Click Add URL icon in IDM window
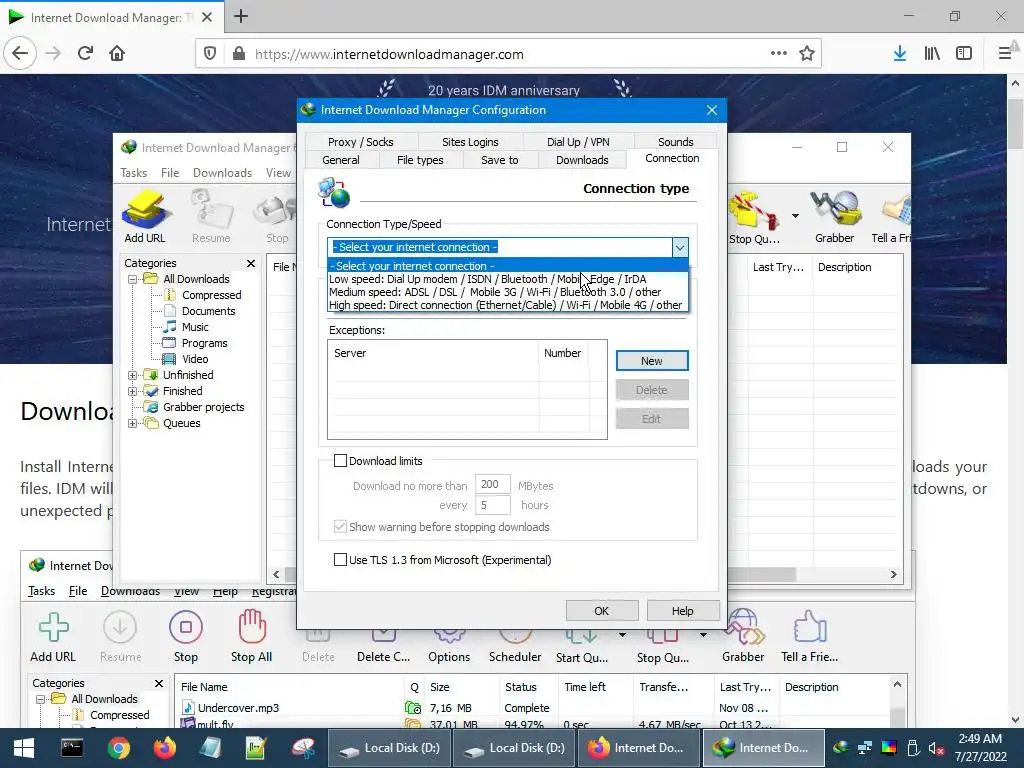Viewport: 1024px width, 768px height. 145,210
